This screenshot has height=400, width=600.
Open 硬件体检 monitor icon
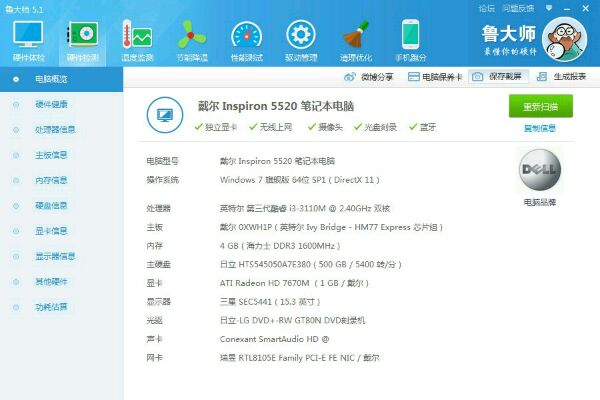click(28, 34)
